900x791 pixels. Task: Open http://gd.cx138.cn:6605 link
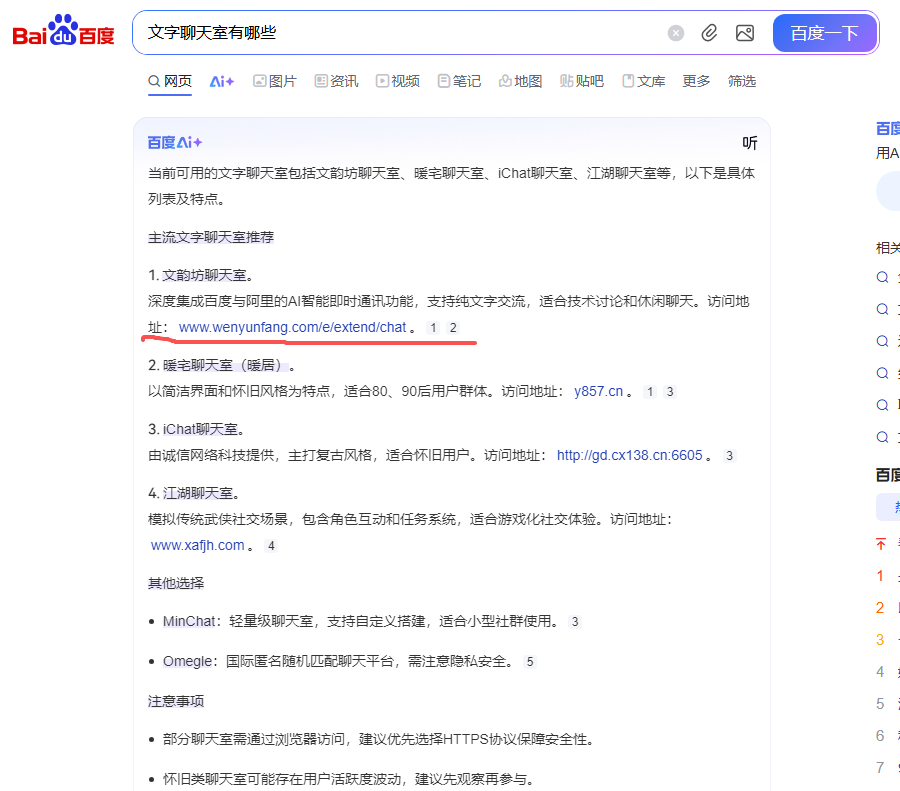pos(630,455)
